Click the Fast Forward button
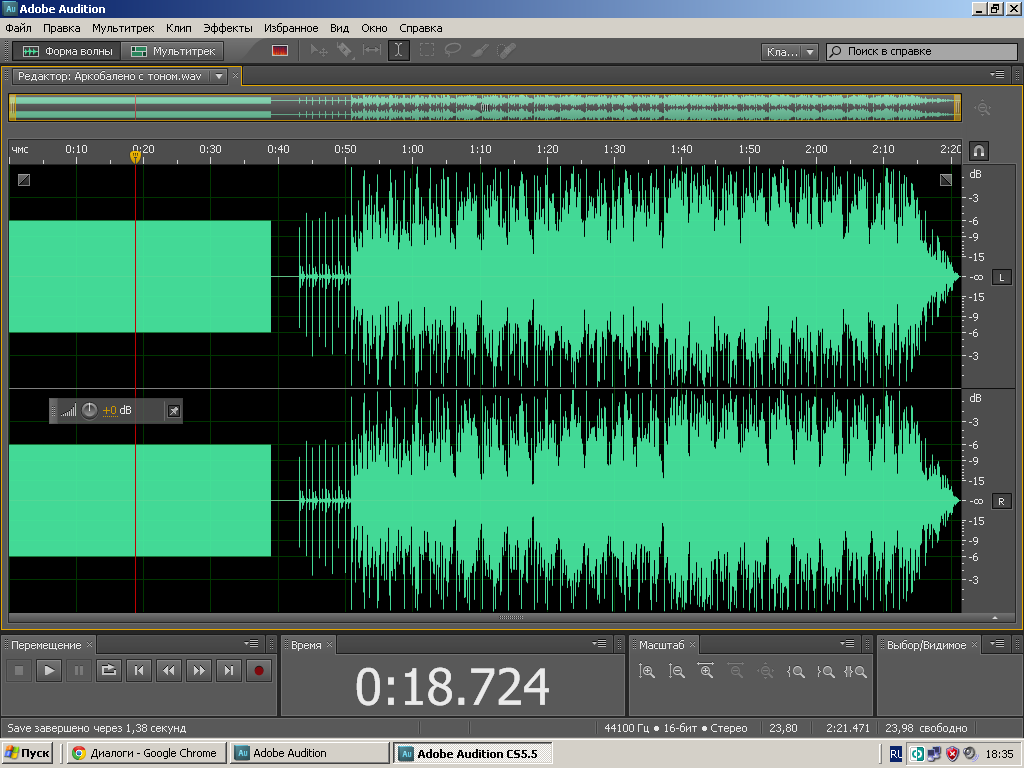1024x768 pixels. [199, 671]
